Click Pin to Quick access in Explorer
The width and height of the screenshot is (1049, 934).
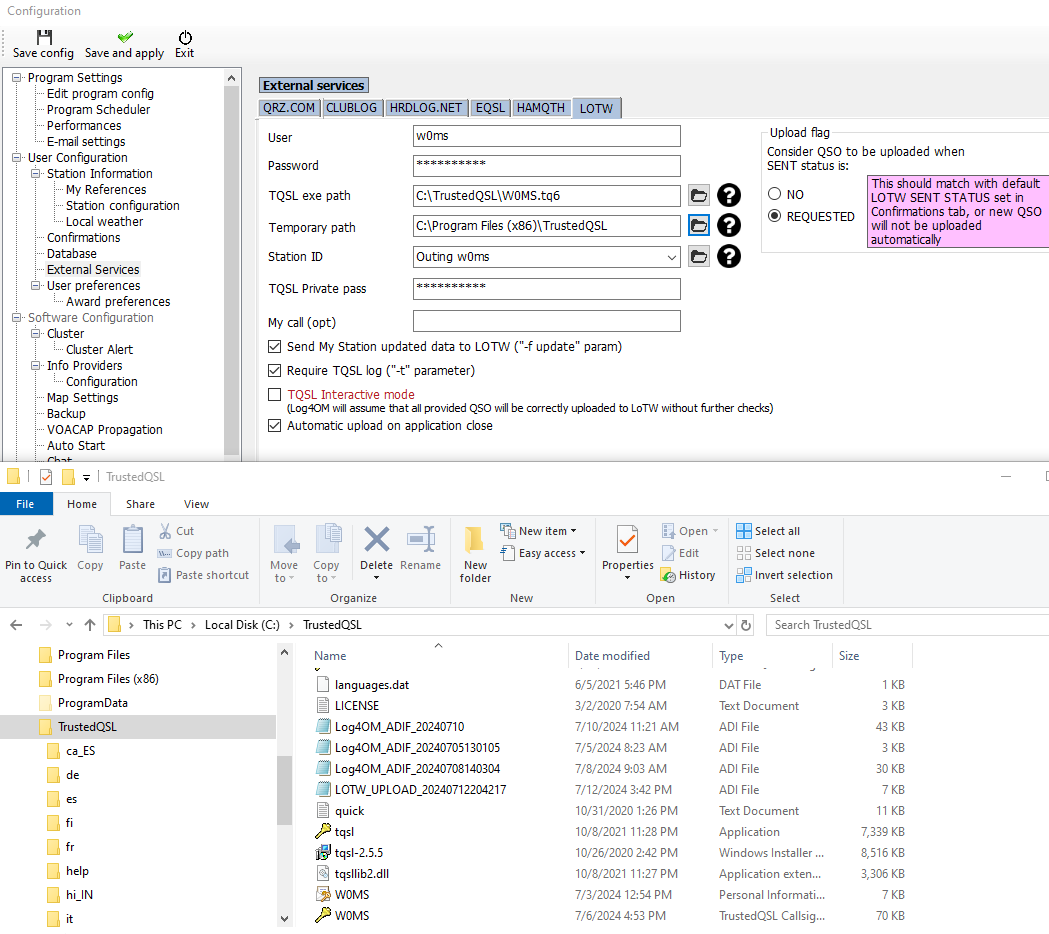point(36,555)
